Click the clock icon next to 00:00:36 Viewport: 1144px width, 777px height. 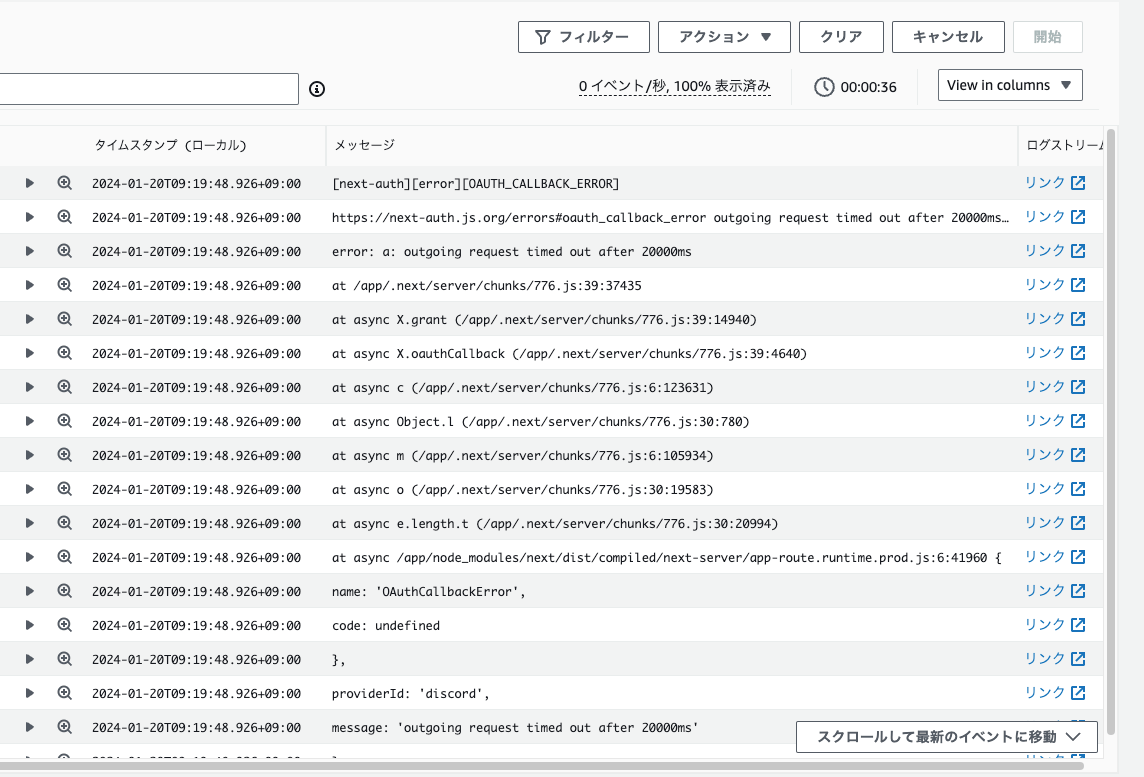coord(824,87)
